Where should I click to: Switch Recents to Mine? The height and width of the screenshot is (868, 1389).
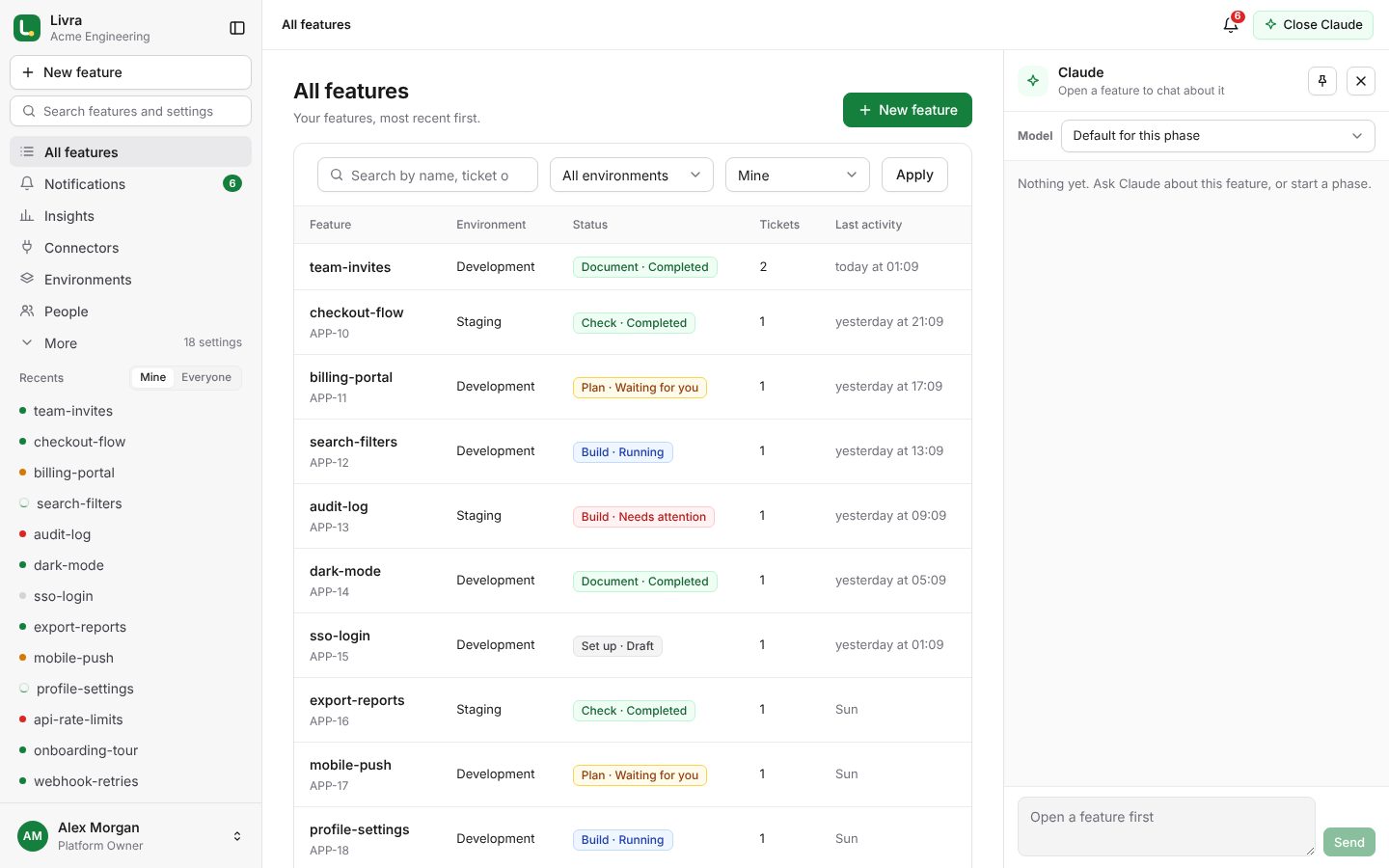tap(152, 378)
